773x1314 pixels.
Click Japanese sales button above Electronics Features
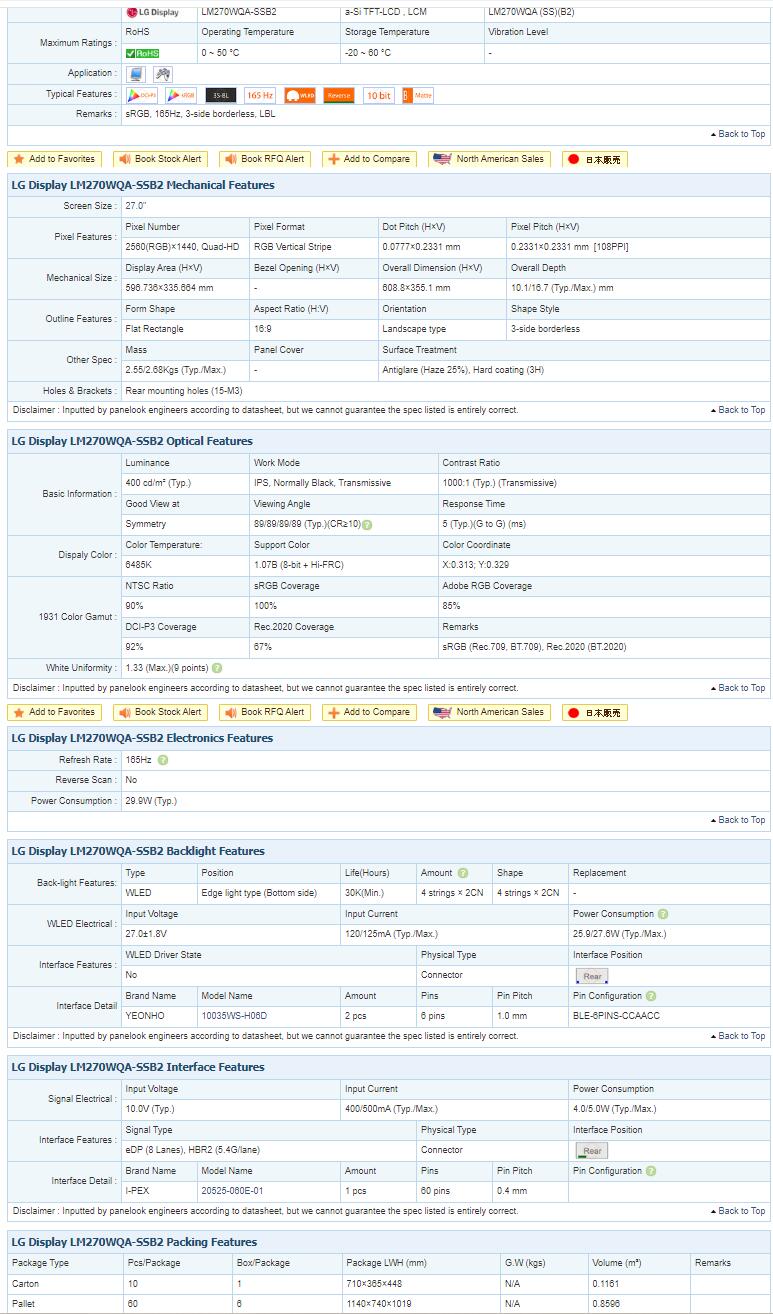click(x=595, y=712)
